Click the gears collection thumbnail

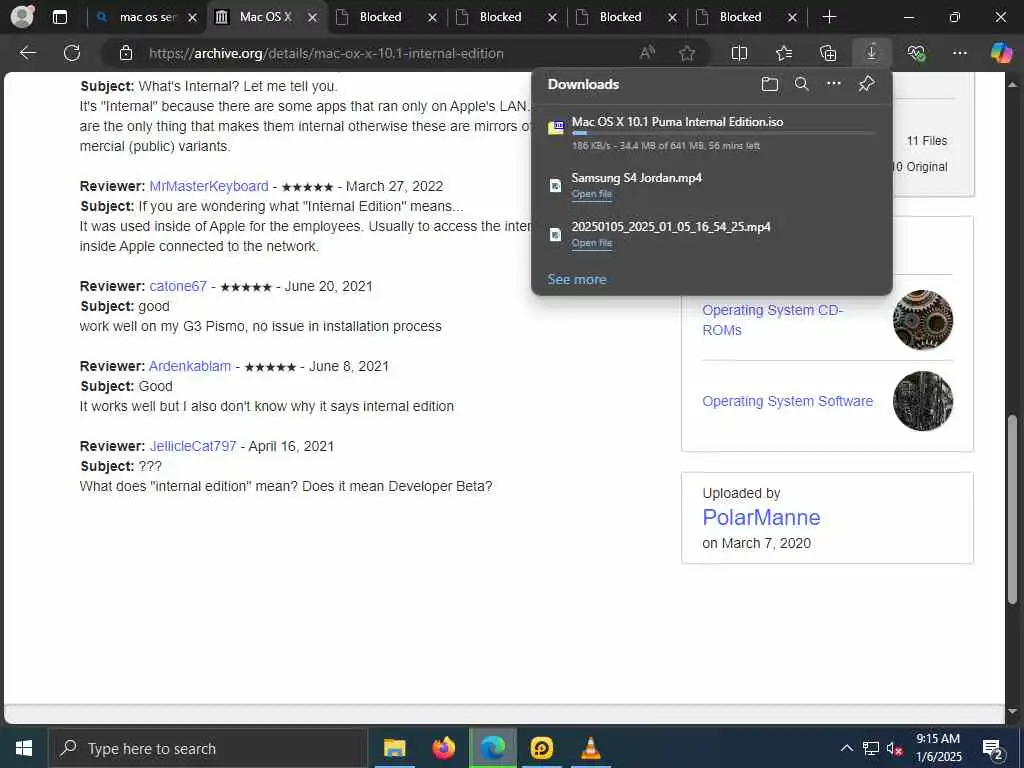(x=923, y=320)
